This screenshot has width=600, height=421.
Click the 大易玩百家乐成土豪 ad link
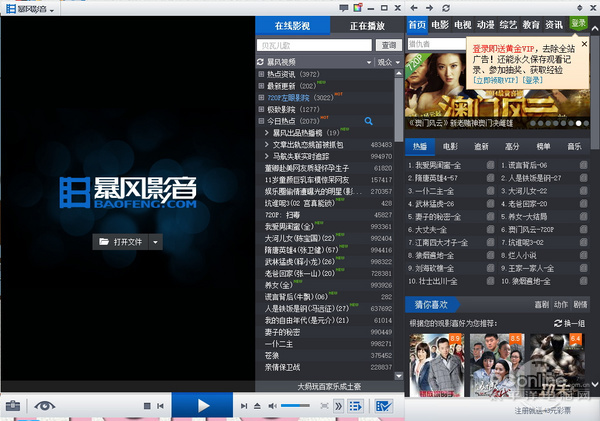point(329,387)
